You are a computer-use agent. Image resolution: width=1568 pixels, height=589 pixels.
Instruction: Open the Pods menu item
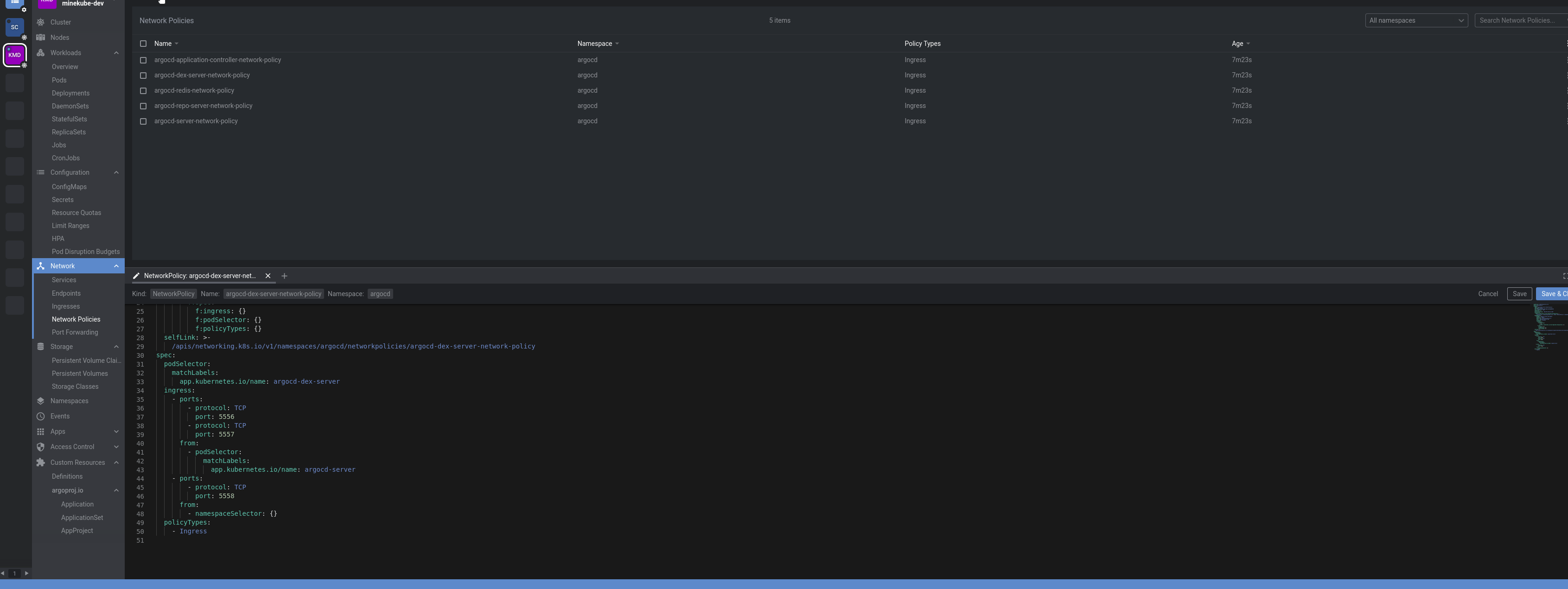[x=59, y=80]
